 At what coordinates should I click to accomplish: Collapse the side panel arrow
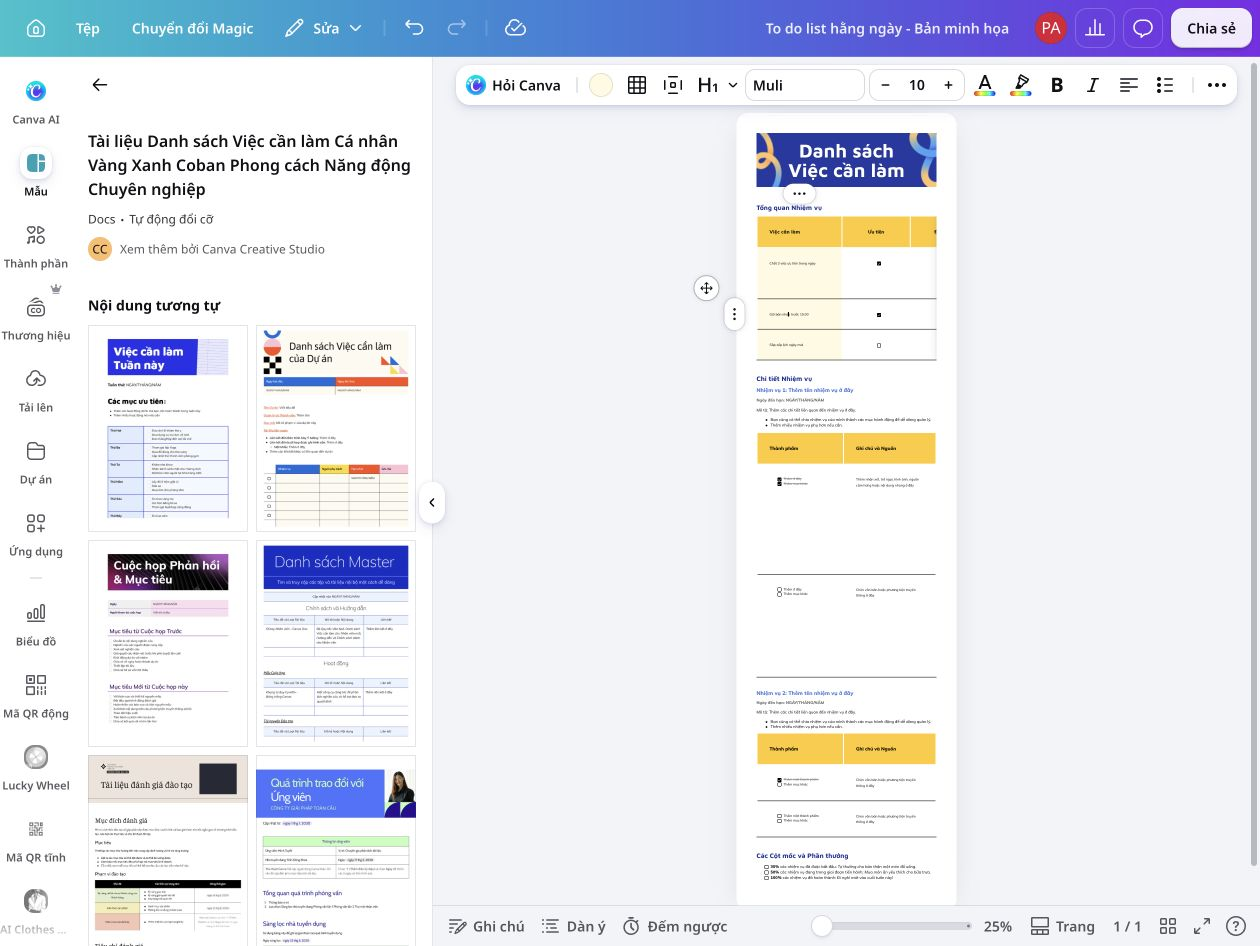click(x=431, y=502)
